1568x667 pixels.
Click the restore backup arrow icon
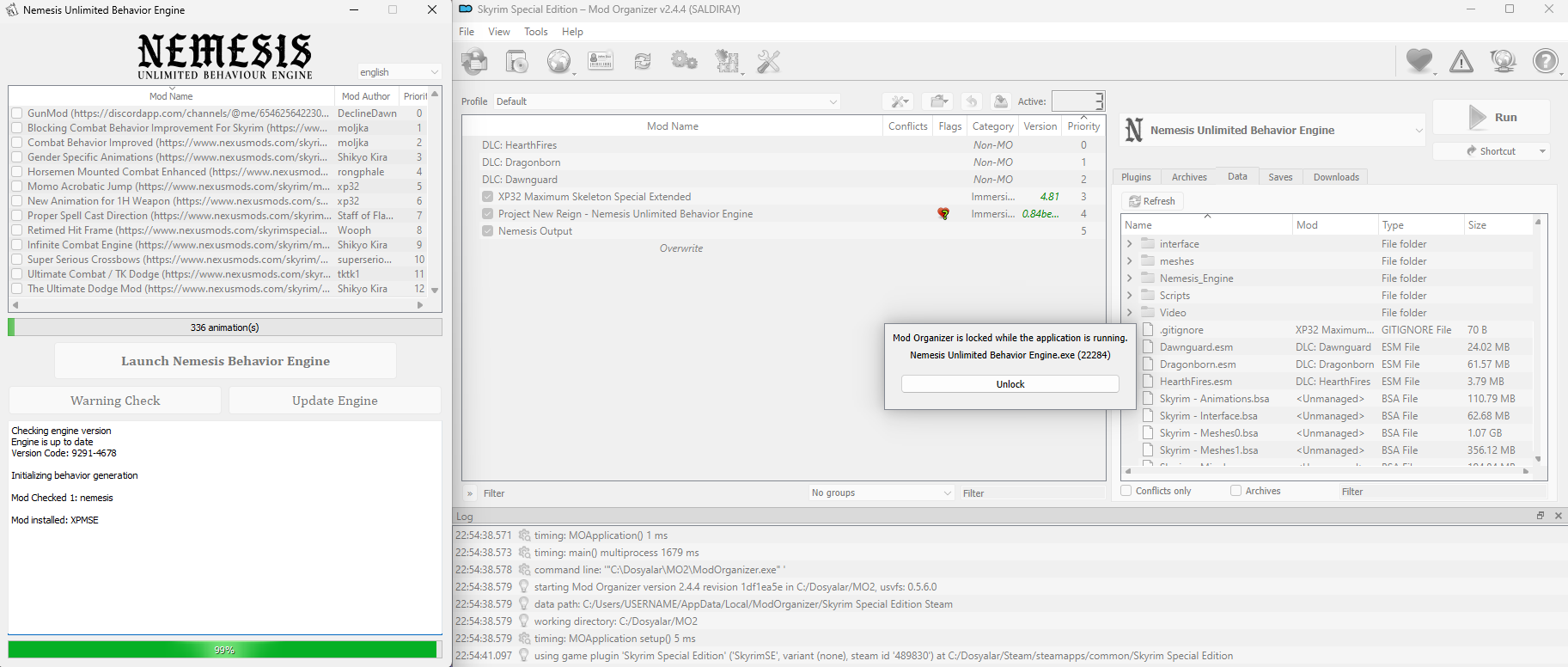coord(972,101)
